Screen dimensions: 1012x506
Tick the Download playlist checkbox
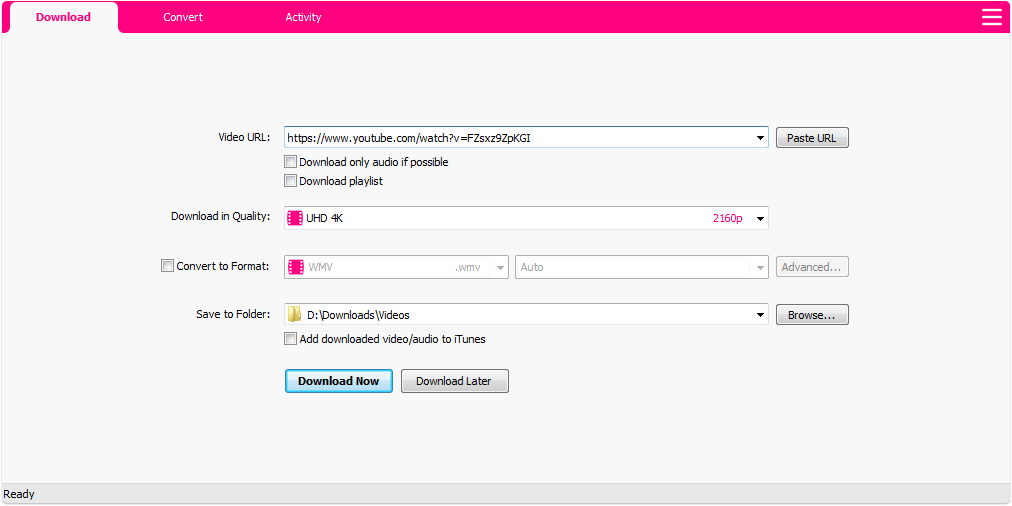click(x=290, y=181)
